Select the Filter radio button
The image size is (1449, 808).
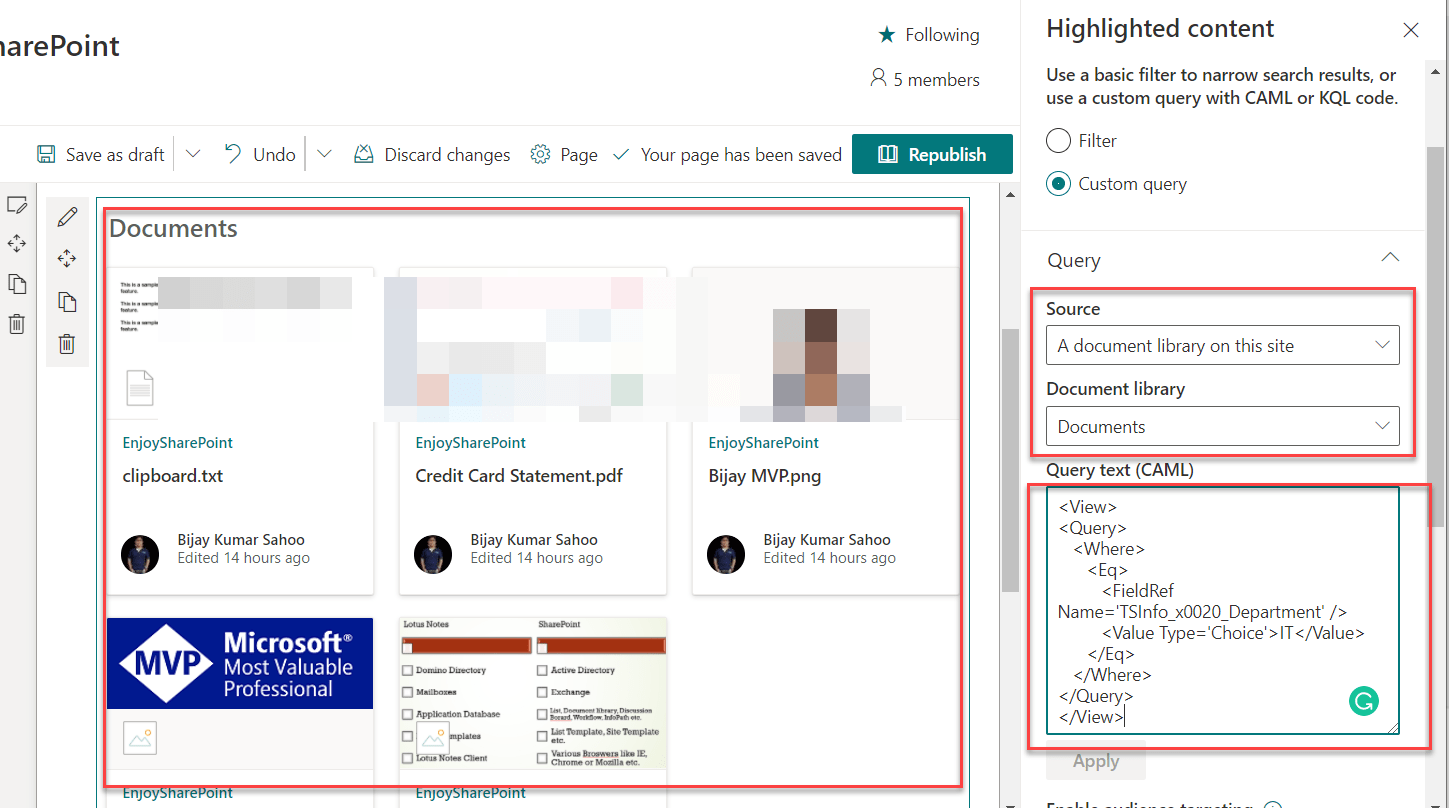click(x=1058, y=140)
